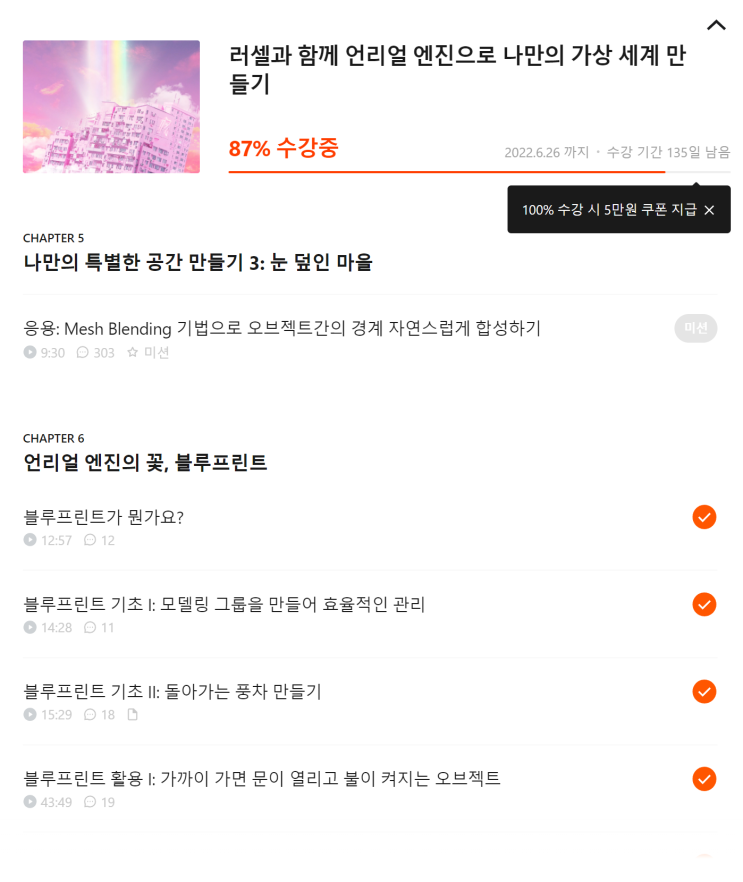Toggle completion check for 블루프린트 활용 I
This screenshot has height=882, width=743.
[x=704, y=779]
